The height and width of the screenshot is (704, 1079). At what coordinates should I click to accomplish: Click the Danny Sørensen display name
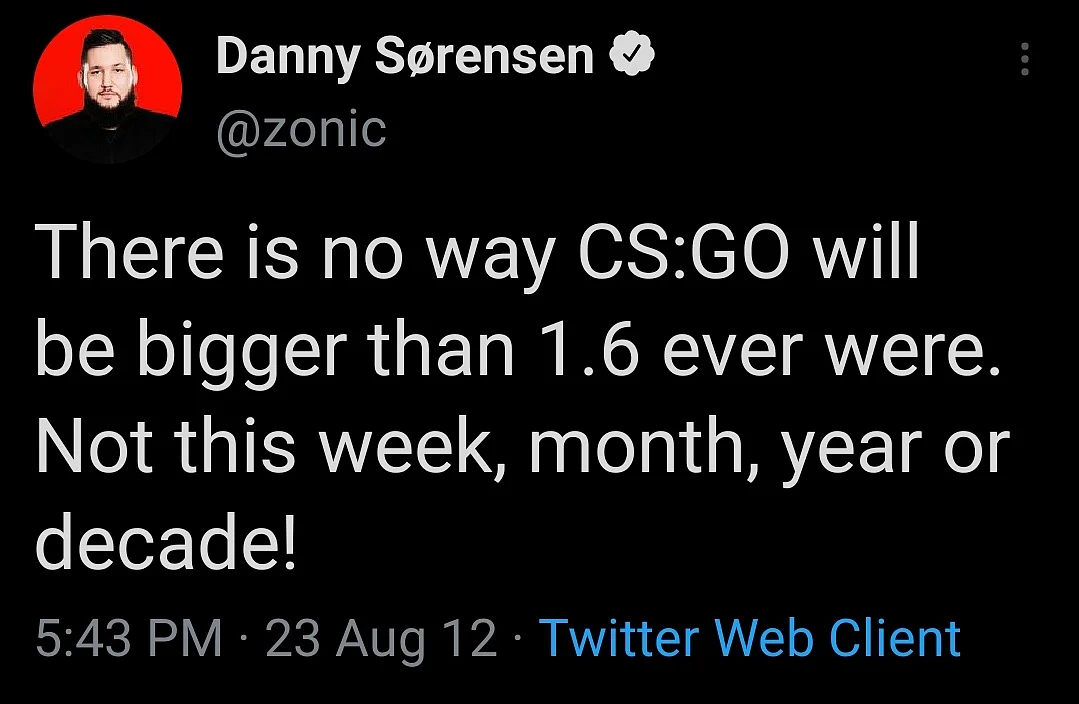click(x=405, y=56)
